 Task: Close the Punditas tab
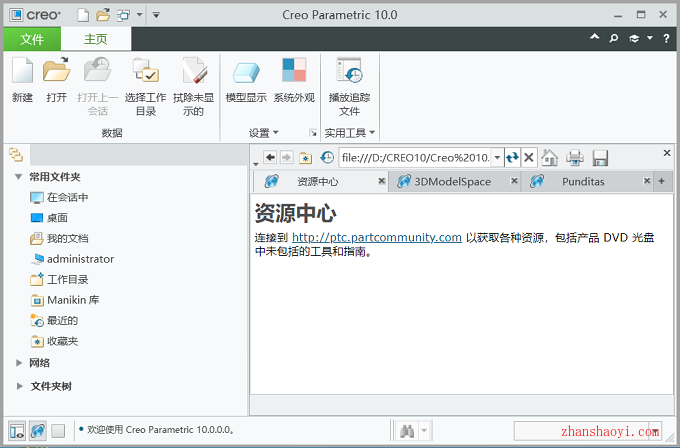[x=647, y=181]
